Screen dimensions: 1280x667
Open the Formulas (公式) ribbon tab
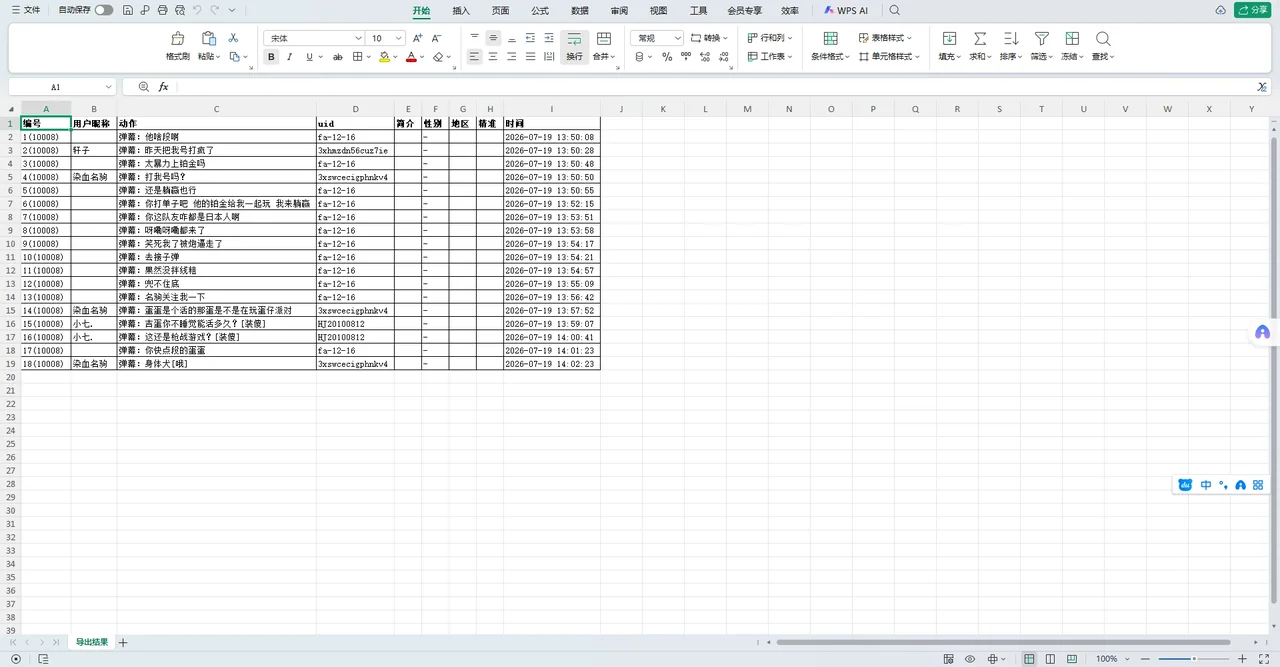(540, 10)
